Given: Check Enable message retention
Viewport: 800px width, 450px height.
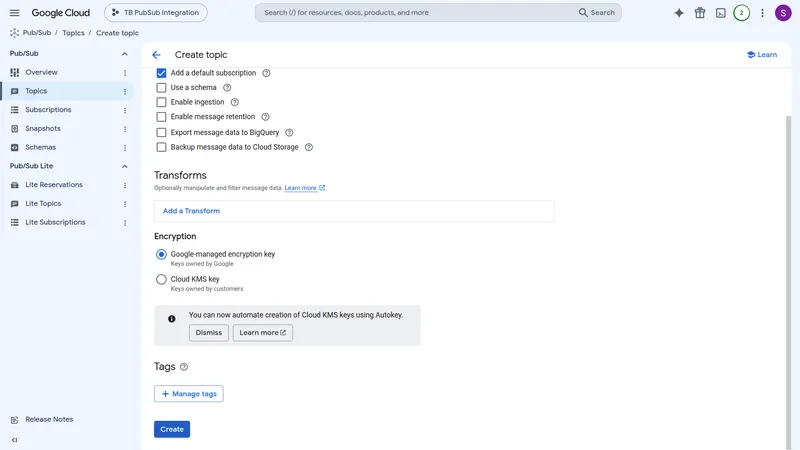Looking at the screenshot, I should pyautogui.click(x=161, y=117).
